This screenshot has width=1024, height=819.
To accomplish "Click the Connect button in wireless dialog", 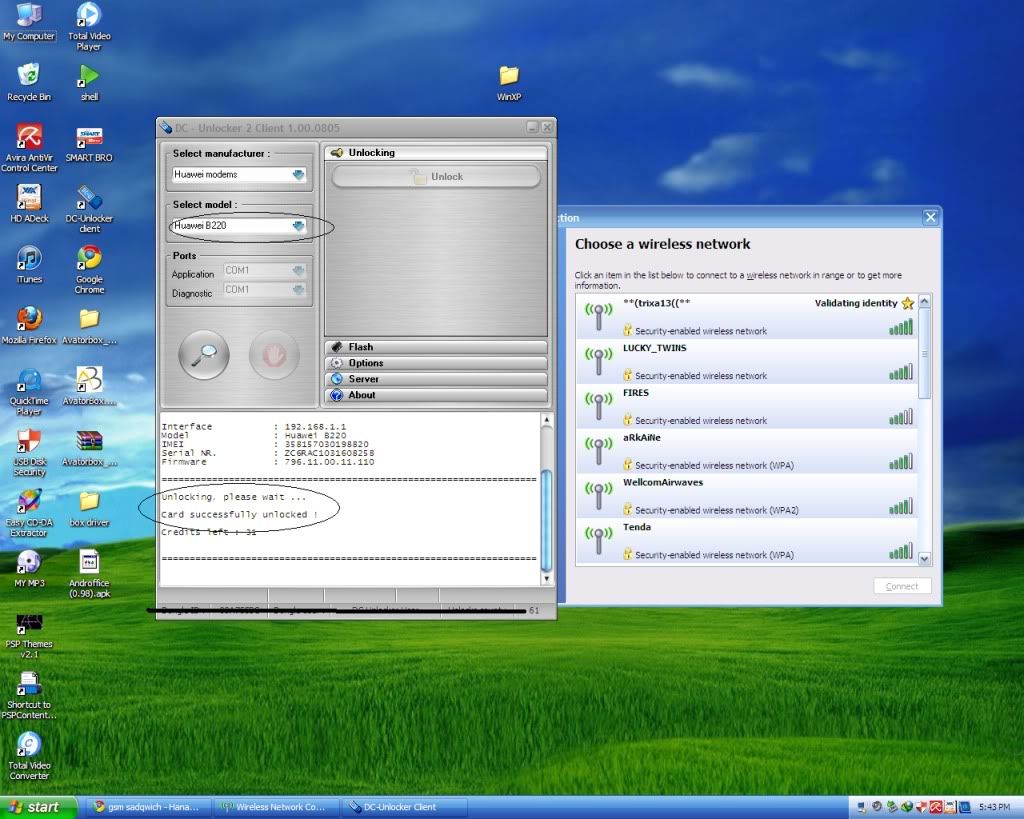I will [901, 586].
